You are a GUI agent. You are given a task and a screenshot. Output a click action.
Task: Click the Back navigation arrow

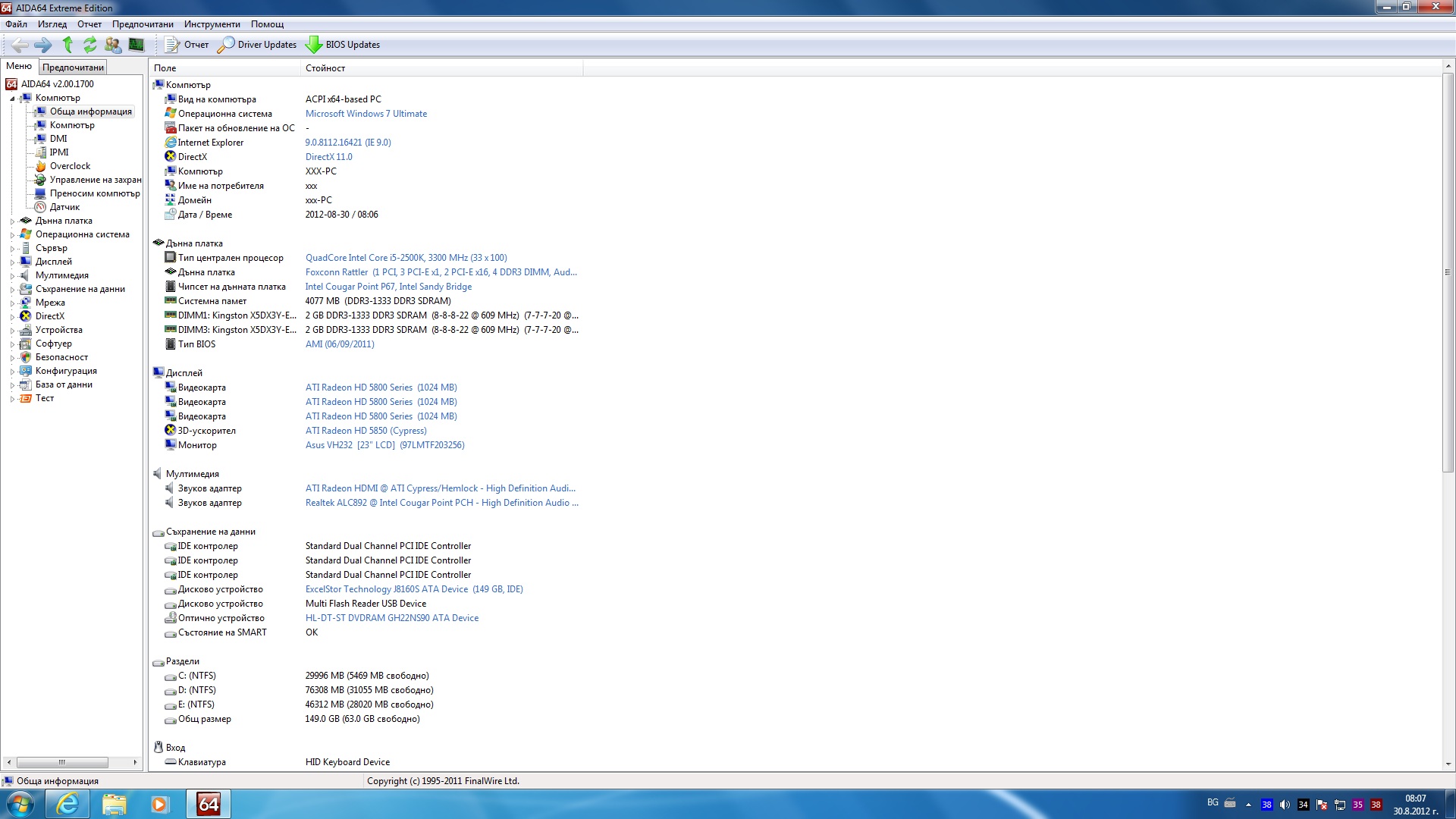[x=20, y=45]
